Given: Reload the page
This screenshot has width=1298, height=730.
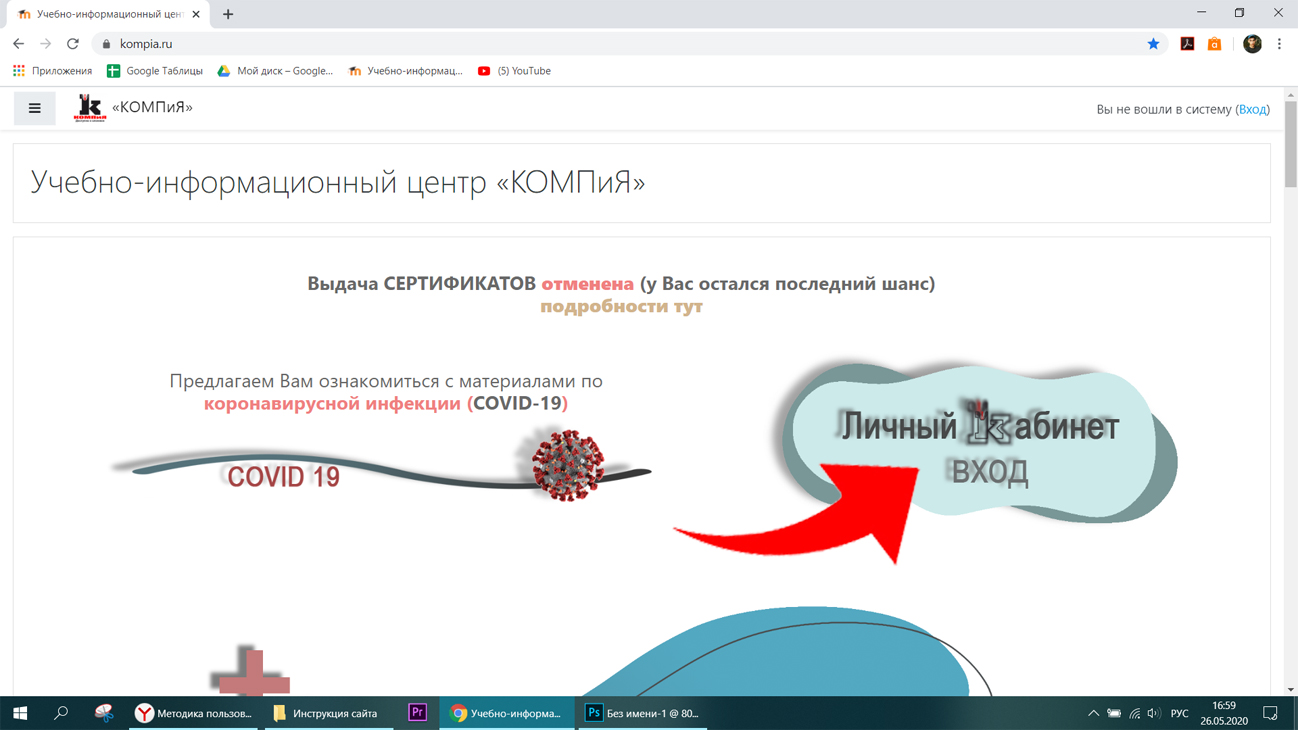Looking at the screenshot, I should click(72, 44).
